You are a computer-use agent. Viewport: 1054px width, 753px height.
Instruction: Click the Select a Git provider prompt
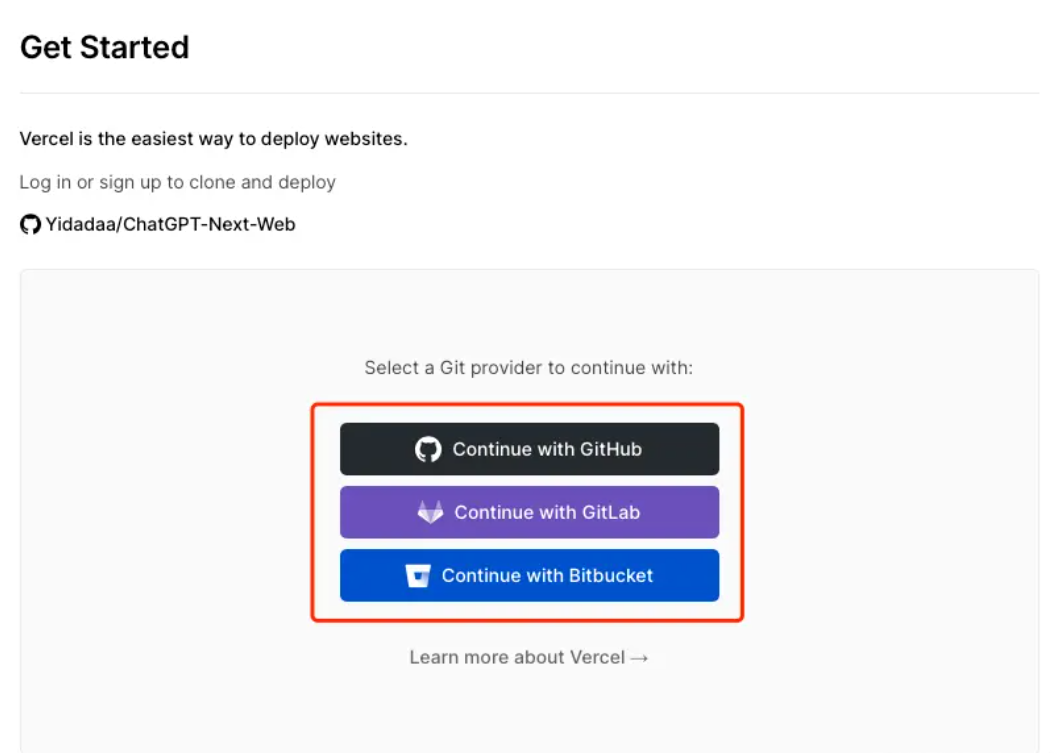[x=528, y=368]
